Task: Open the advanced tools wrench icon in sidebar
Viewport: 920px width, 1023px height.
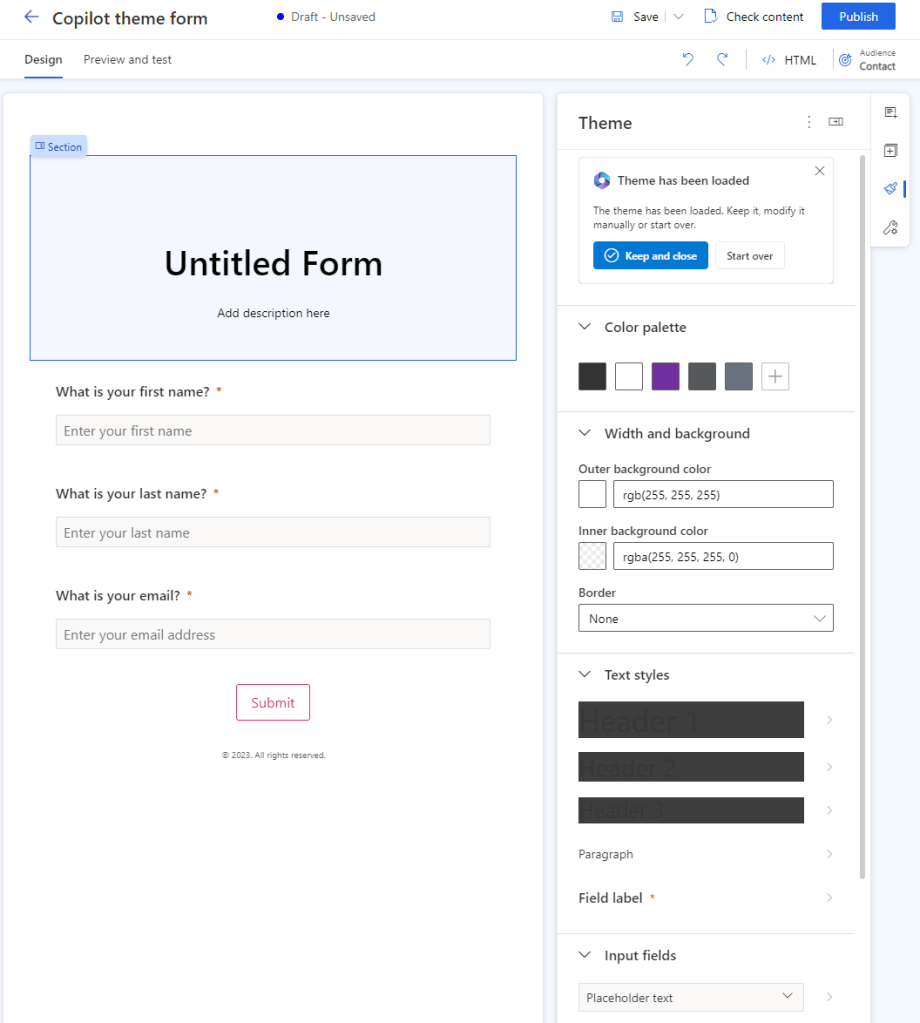Action: [890, 227]
